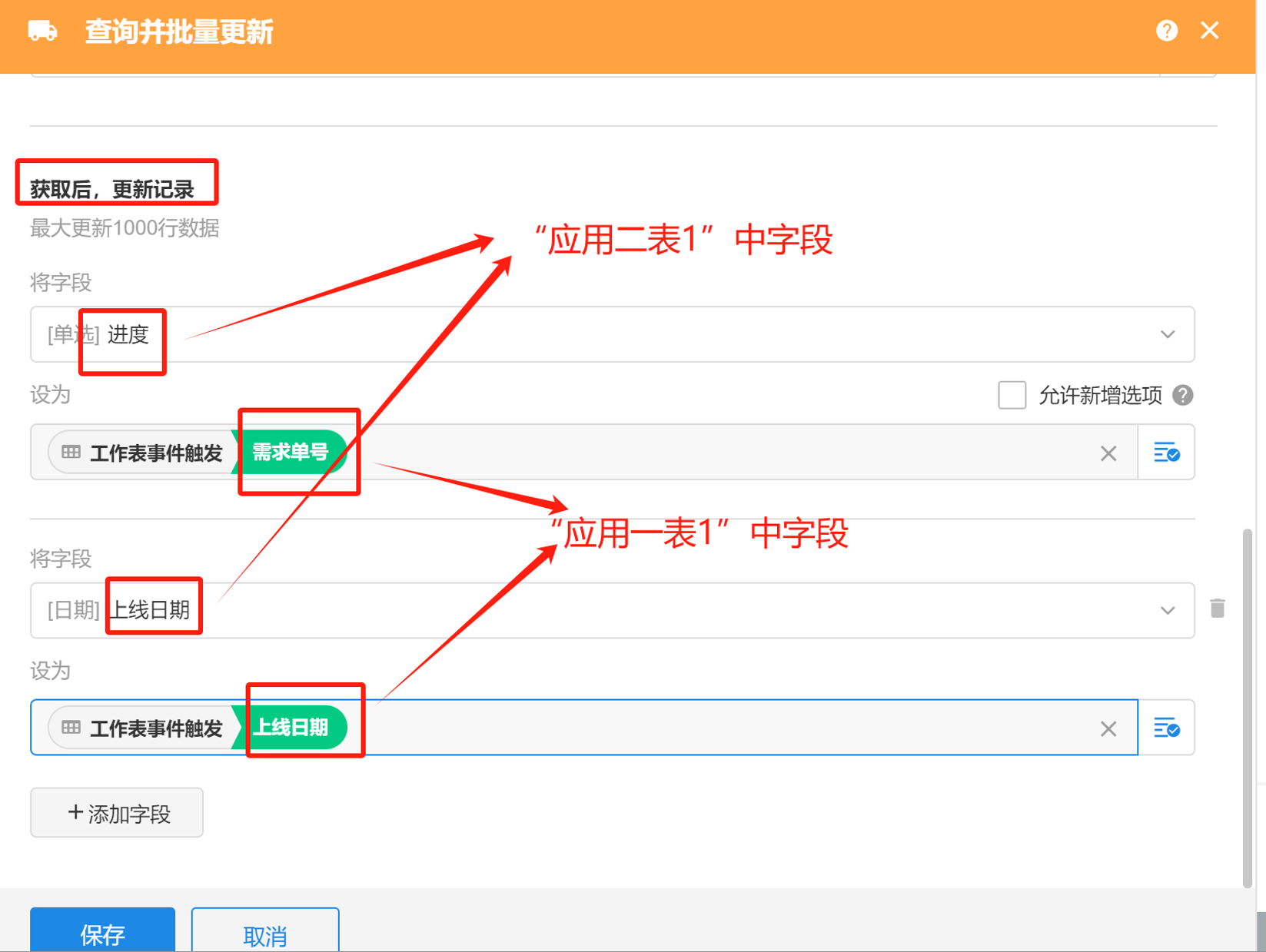
Task: Clear the 上线日期 value with its X
Action: click(1108, 728)
